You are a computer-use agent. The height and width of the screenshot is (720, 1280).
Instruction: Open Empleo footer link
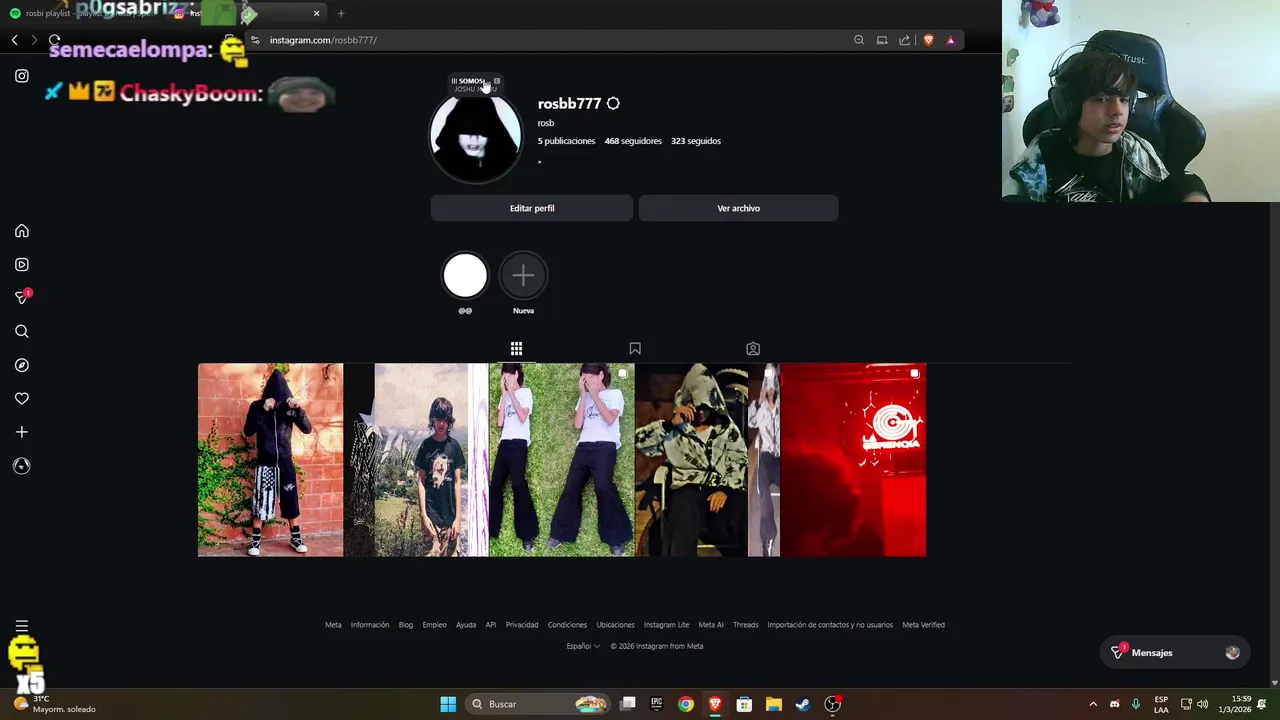pyautogui.click(x=434, y=625)
